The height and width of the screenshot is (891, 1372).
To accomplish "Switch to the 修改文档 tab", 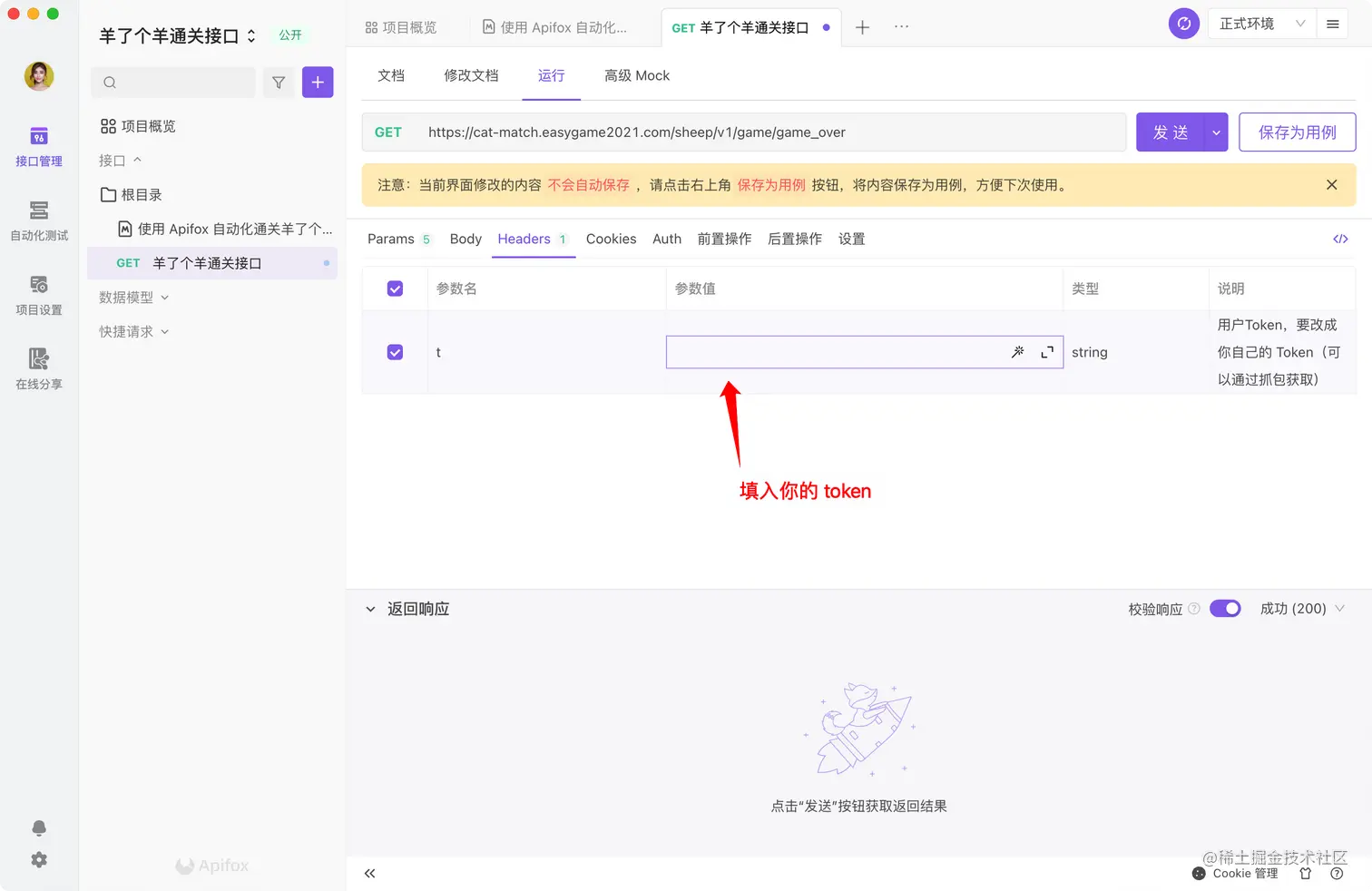I will (x=471, y=75).
